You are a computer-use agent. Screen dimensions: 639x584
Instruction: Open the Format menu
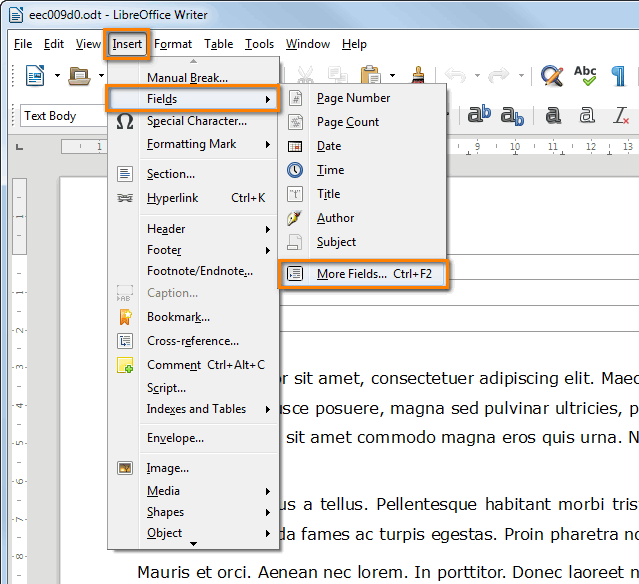173,44
